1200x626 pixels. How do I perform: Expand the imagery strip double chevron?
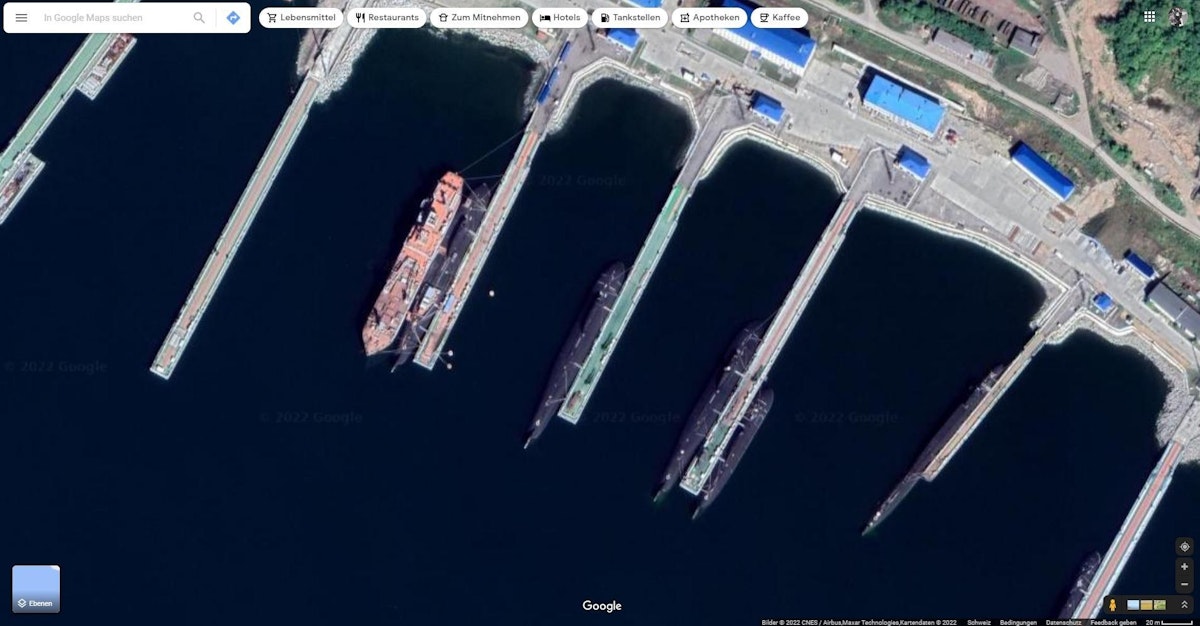pos(1184,605)
